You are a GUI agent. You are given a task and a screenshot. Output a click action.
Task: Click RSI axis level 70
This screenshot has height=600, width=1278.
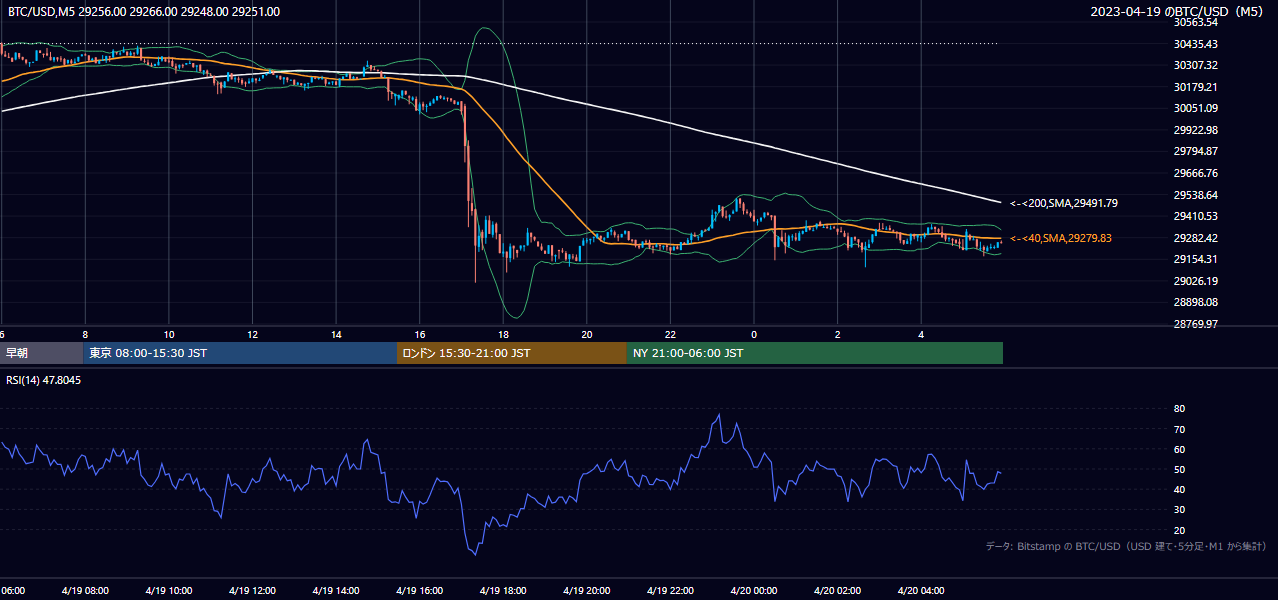coord(1180,429)
